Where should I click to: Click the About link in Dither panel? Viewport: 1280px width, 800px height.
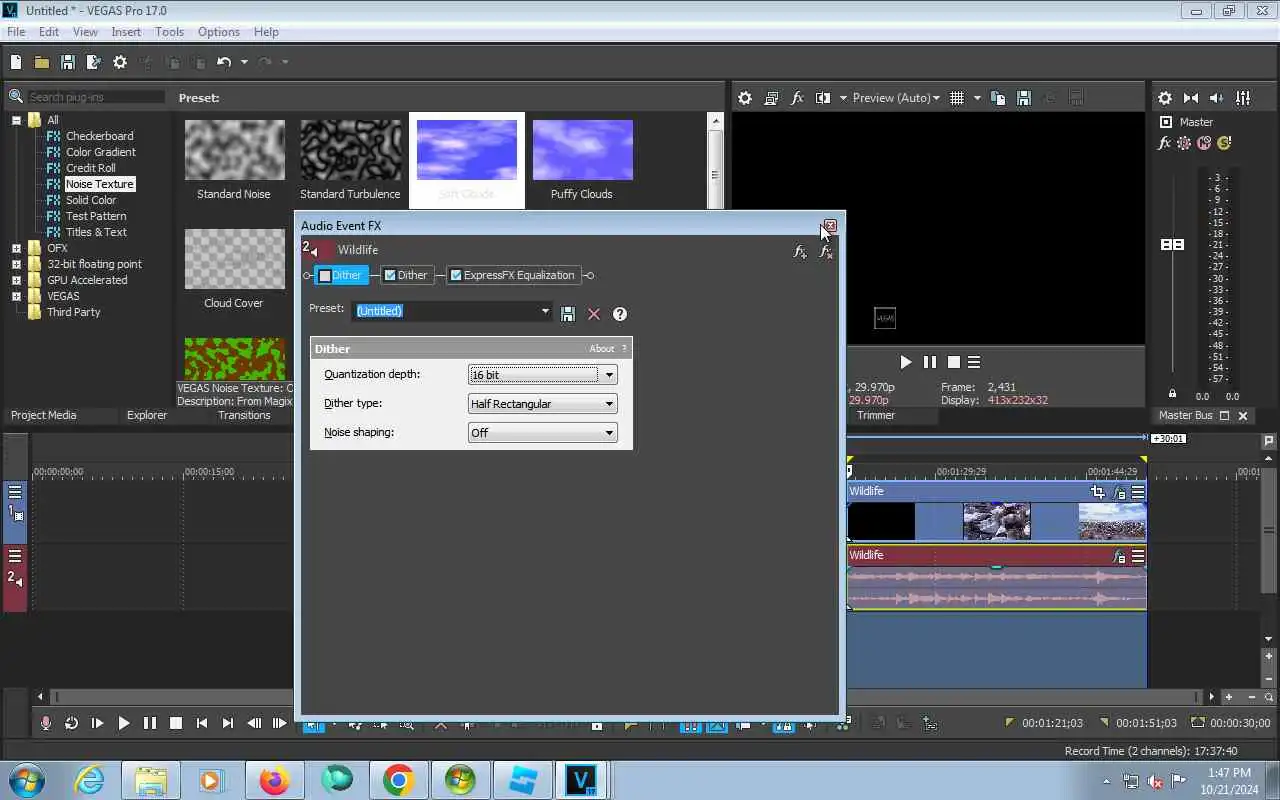pos(602,349)
